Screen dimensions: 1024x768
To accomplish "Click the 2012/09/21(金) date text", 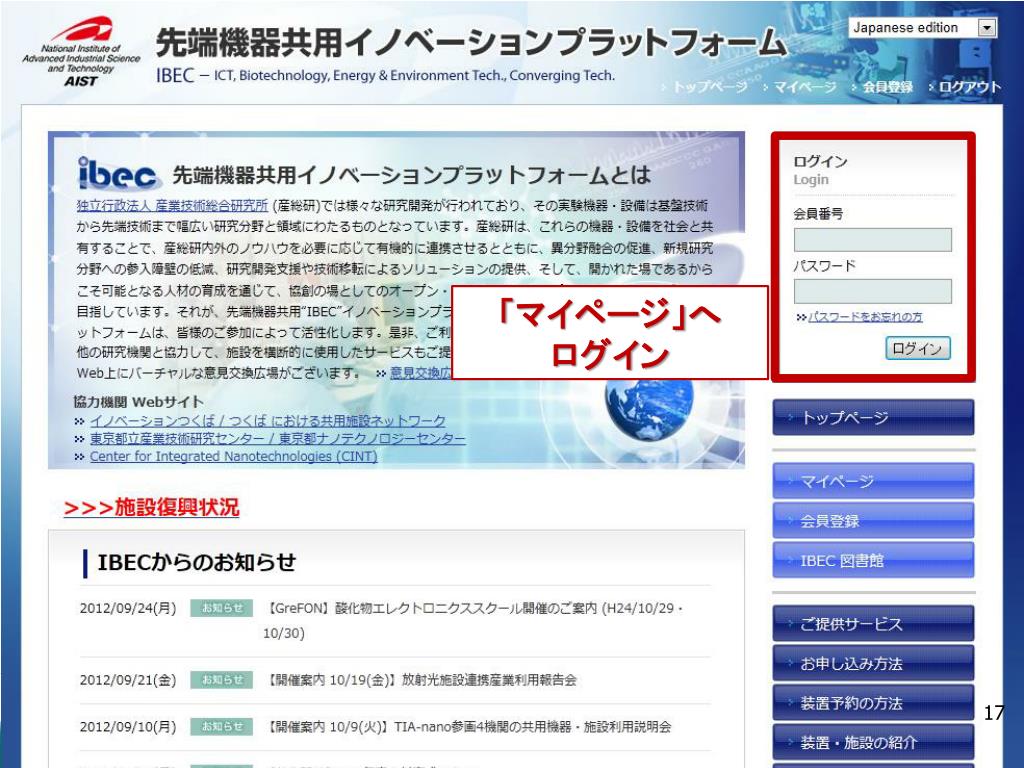I will click(x=128, y=680).
